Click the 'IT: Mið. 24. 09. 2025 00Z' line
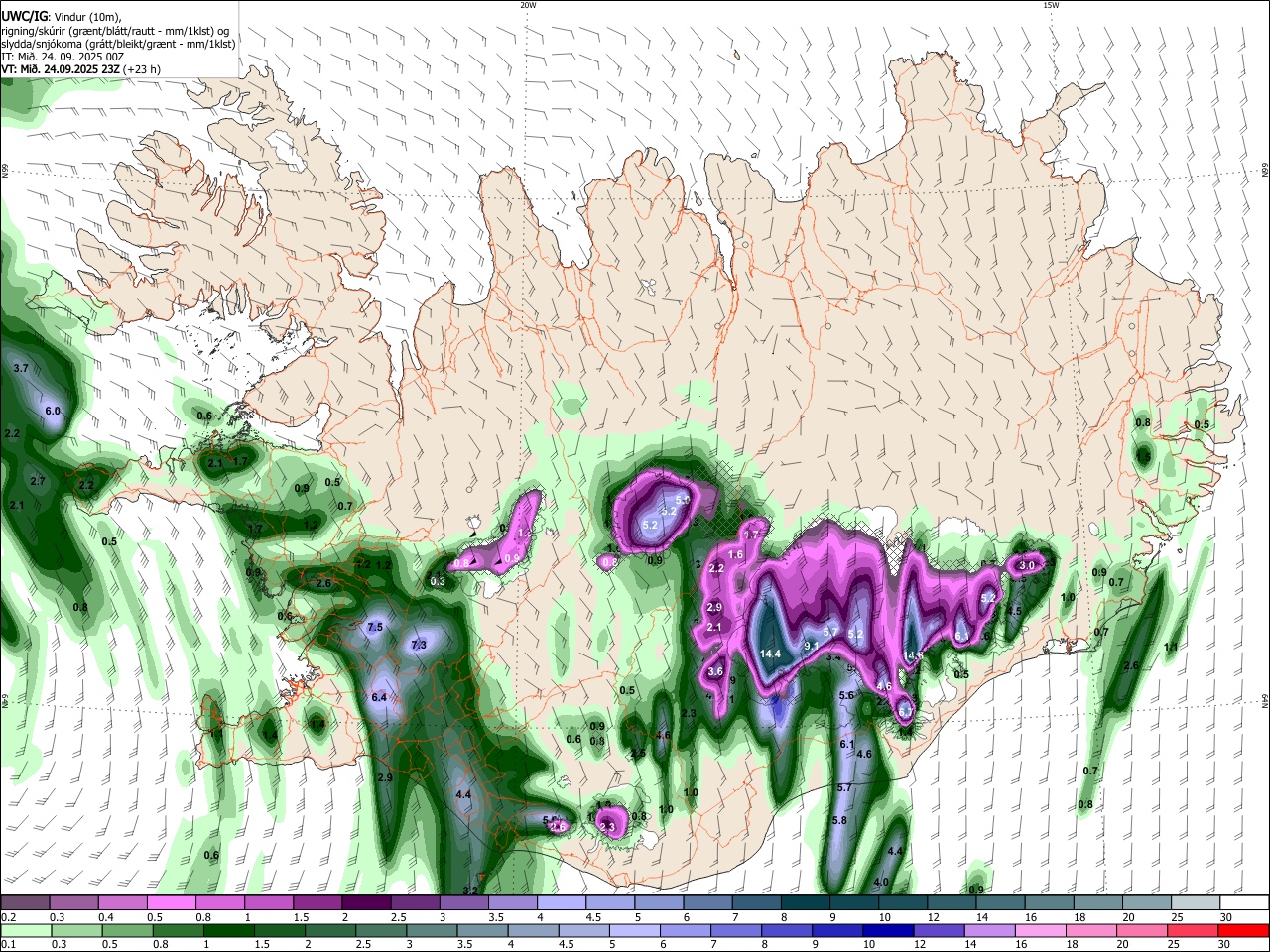 click(62, 57)
